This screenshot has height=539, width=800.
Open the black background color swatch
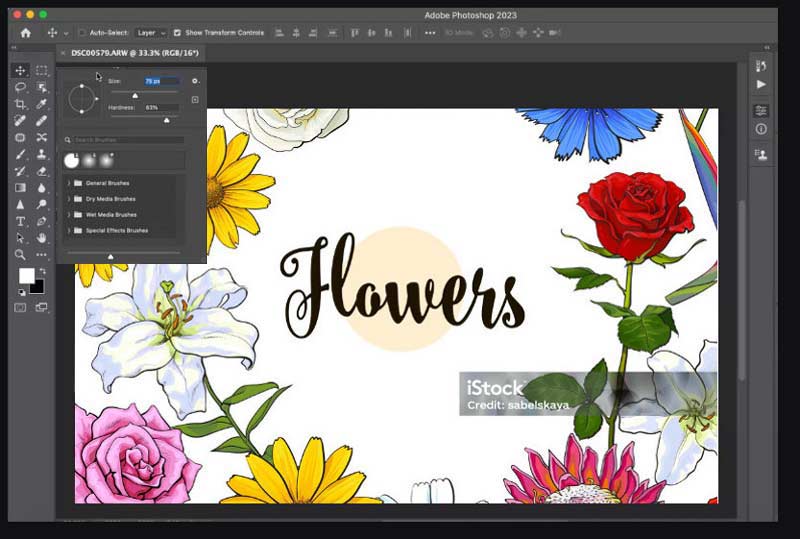click(39, 289)
